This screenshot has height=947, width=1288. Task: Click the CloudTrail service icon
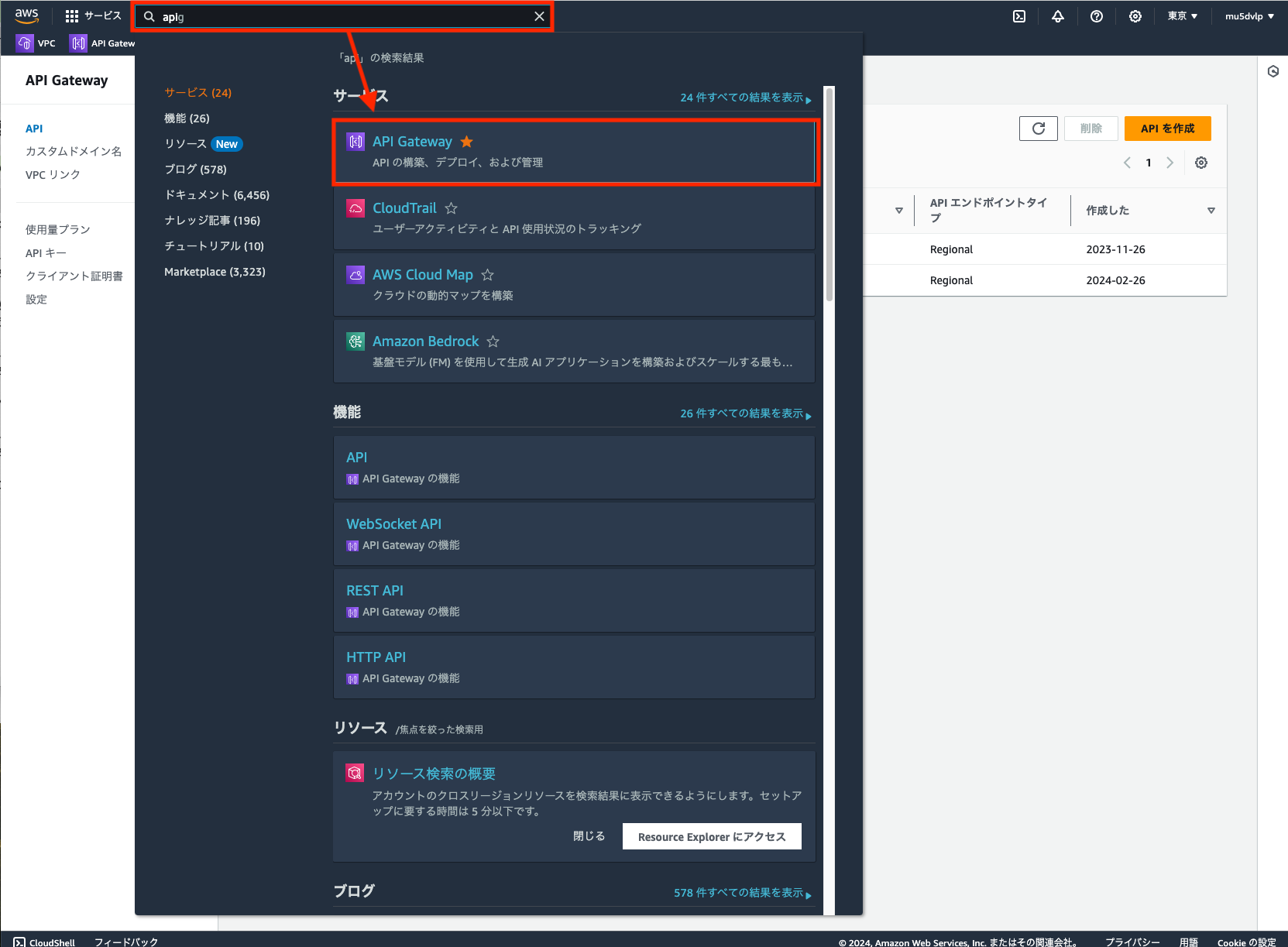click(355, 208)
